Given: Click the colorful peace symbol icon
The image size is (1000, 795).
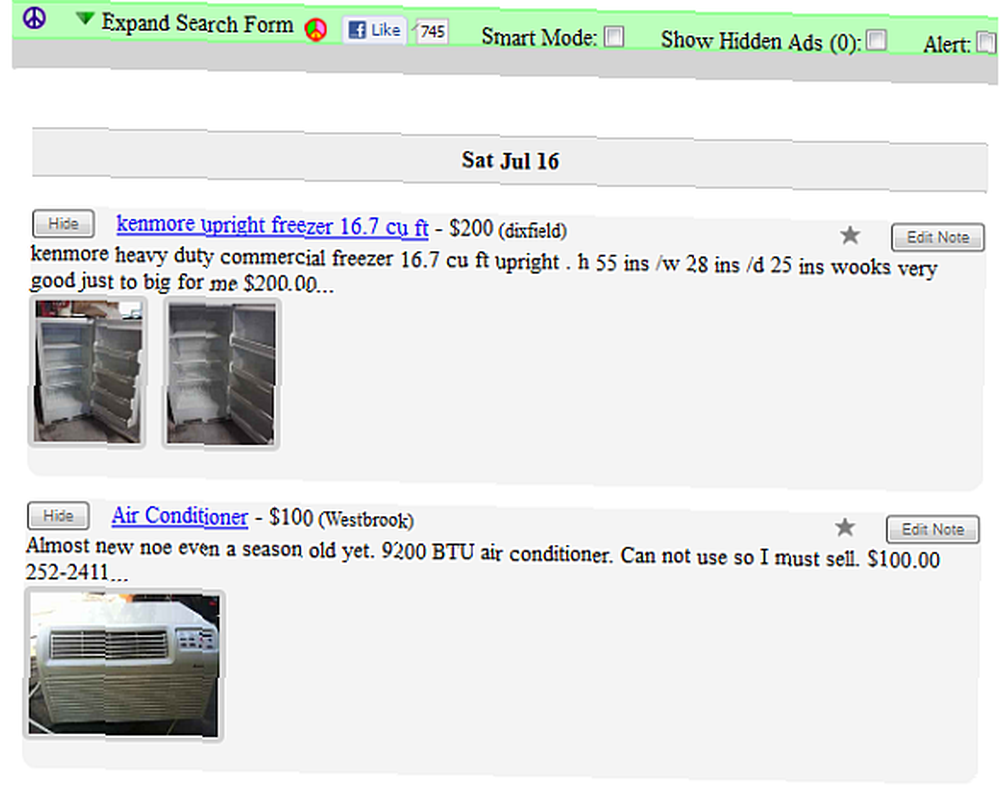Looking at the screenshot, I should [316, 29].
